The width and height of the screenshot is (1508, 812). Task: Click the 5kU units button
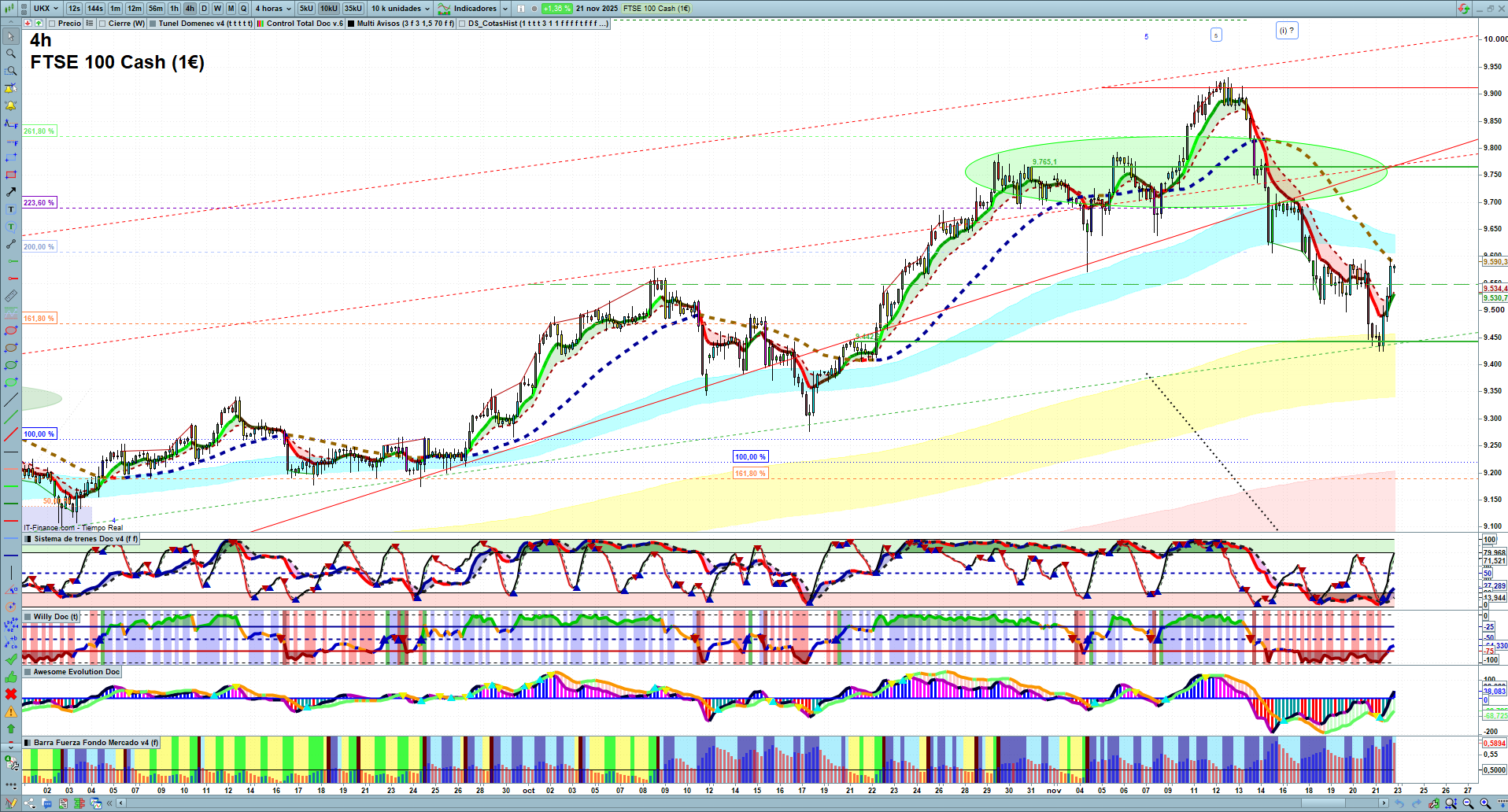coord(306,9)
